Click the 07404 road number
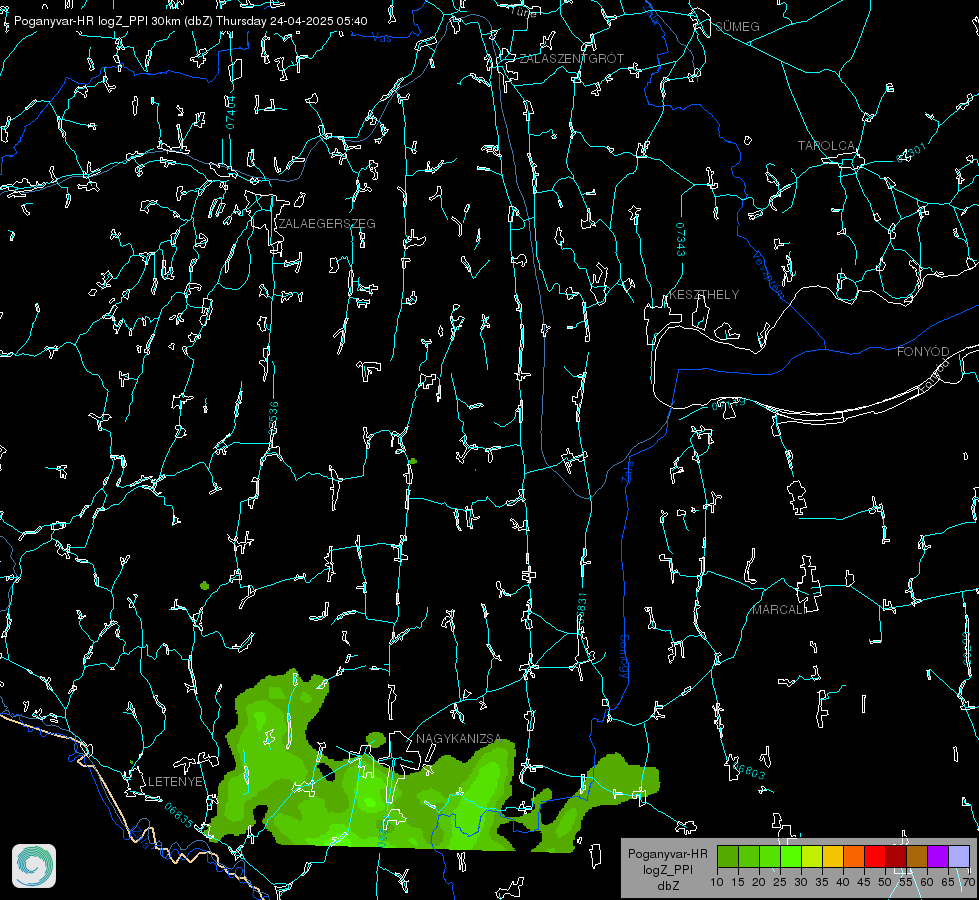 point(230,112)
